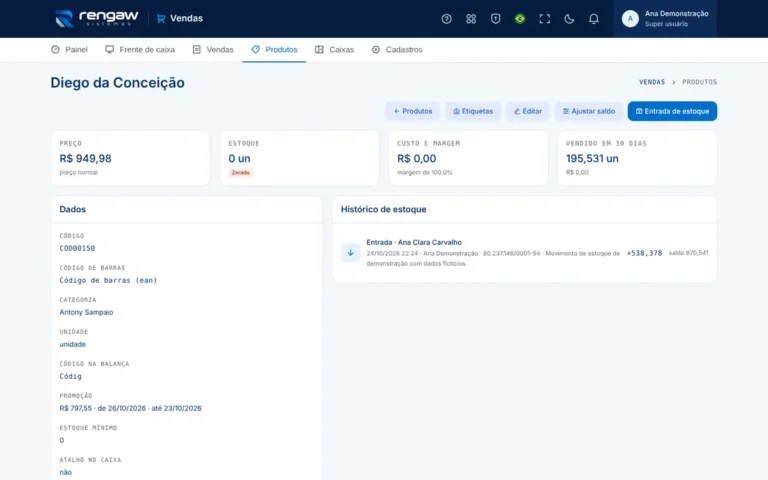Click the Editar button
The height and width of the screenshot is (480, 768).
528,111
